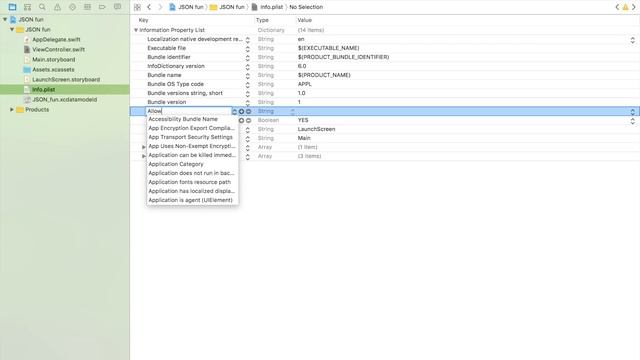Viewport: 640px width, 360px height.
Task: Choose Application does not run in background
Action: 192,173
